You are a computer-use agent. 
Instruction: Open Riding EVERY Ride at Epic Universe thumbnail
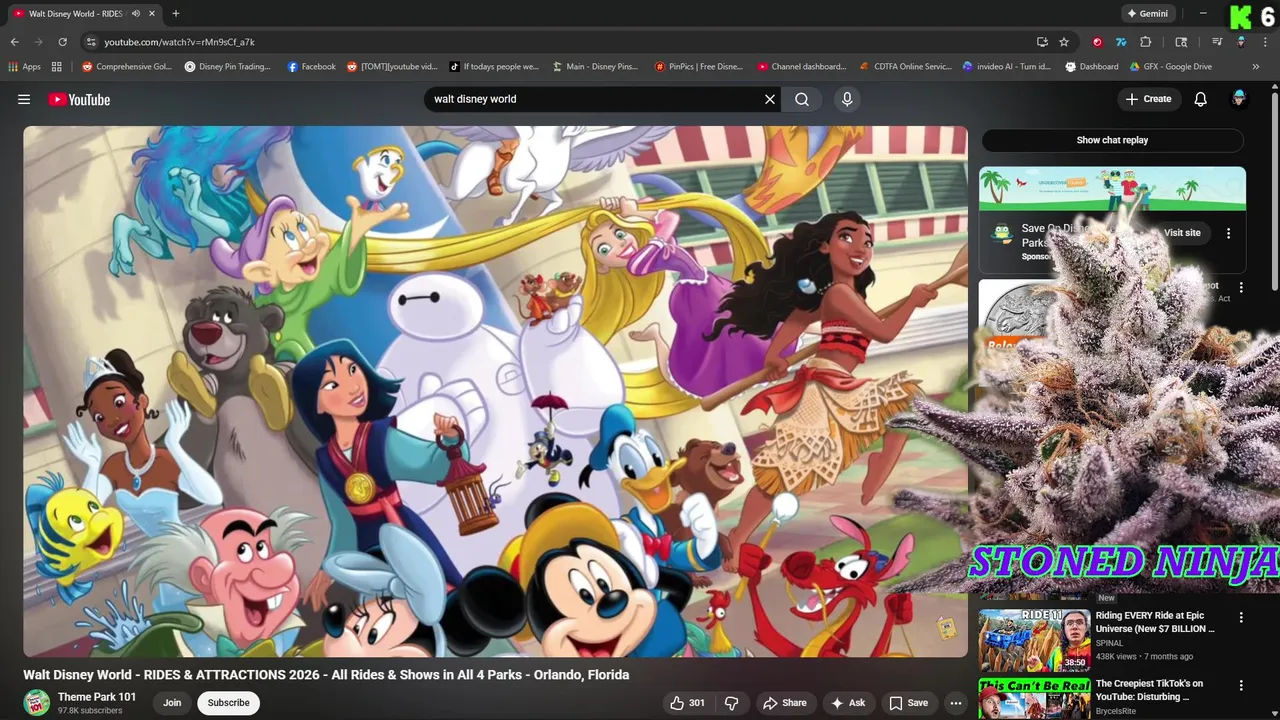click(1034, 639)
